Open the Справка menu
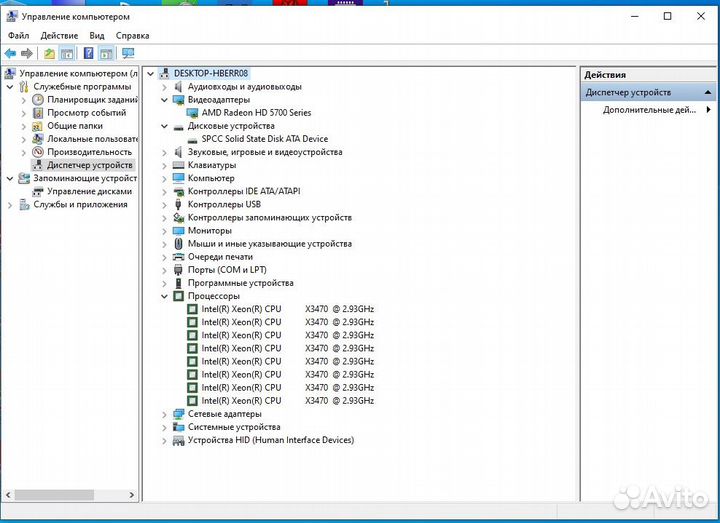The height and width of the screenshot is (523, 720). (132, 35)
